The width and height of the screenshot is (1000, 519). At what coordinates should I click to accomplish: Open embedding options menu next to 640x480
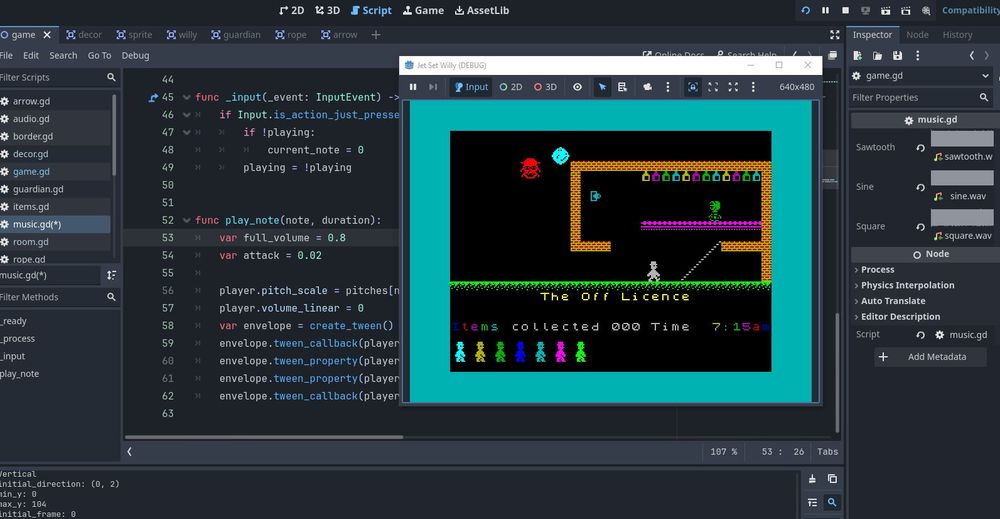753,87
